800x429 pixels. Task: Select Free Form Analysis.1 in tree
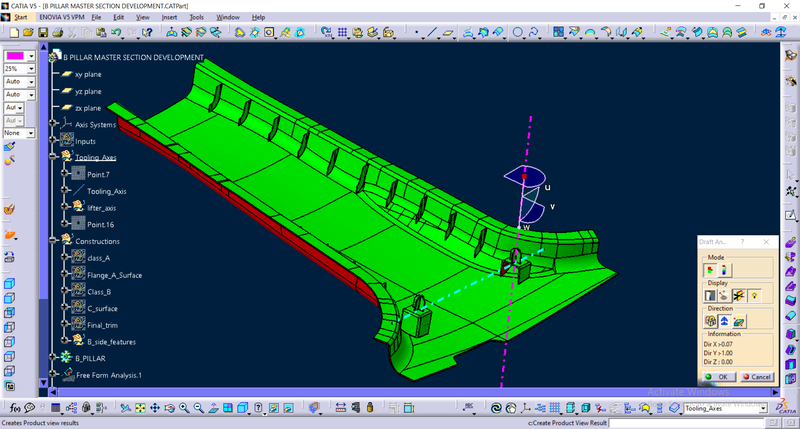109,375
